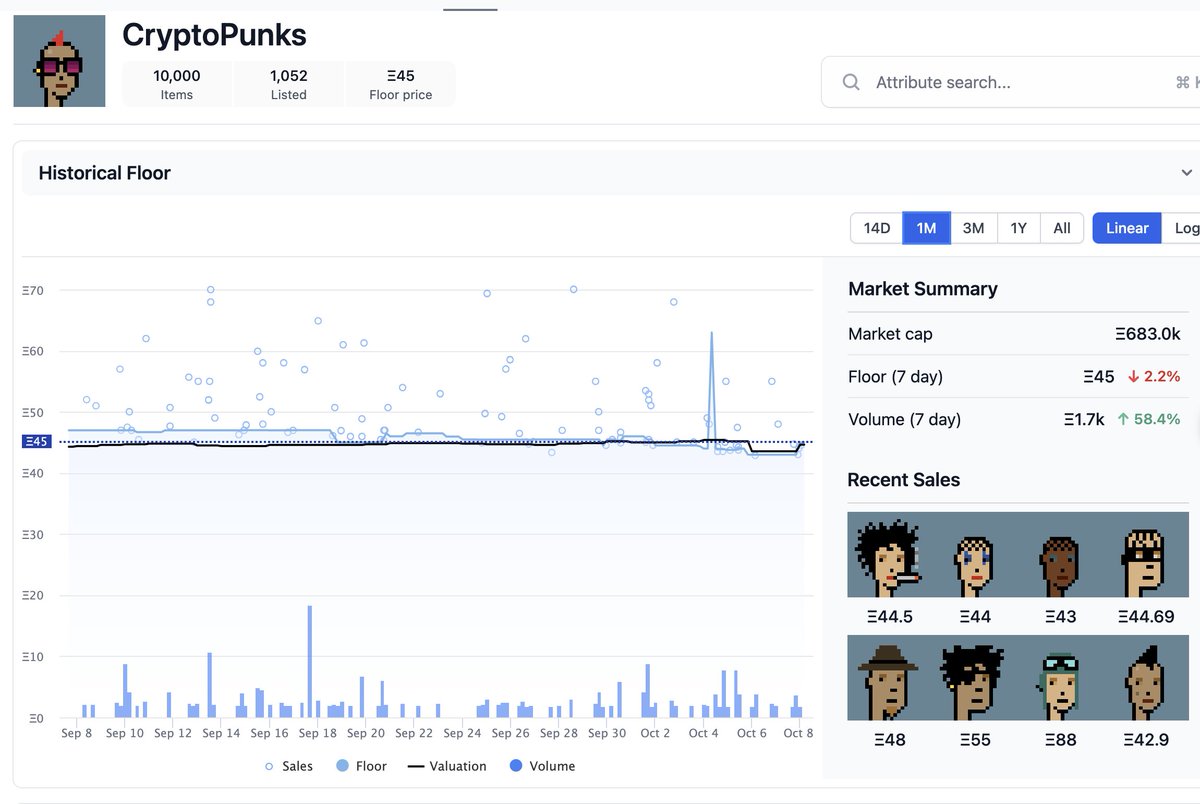Click the red 2.2% floor change
This screenshot has width=1200, height=804.
(1154, 377)
